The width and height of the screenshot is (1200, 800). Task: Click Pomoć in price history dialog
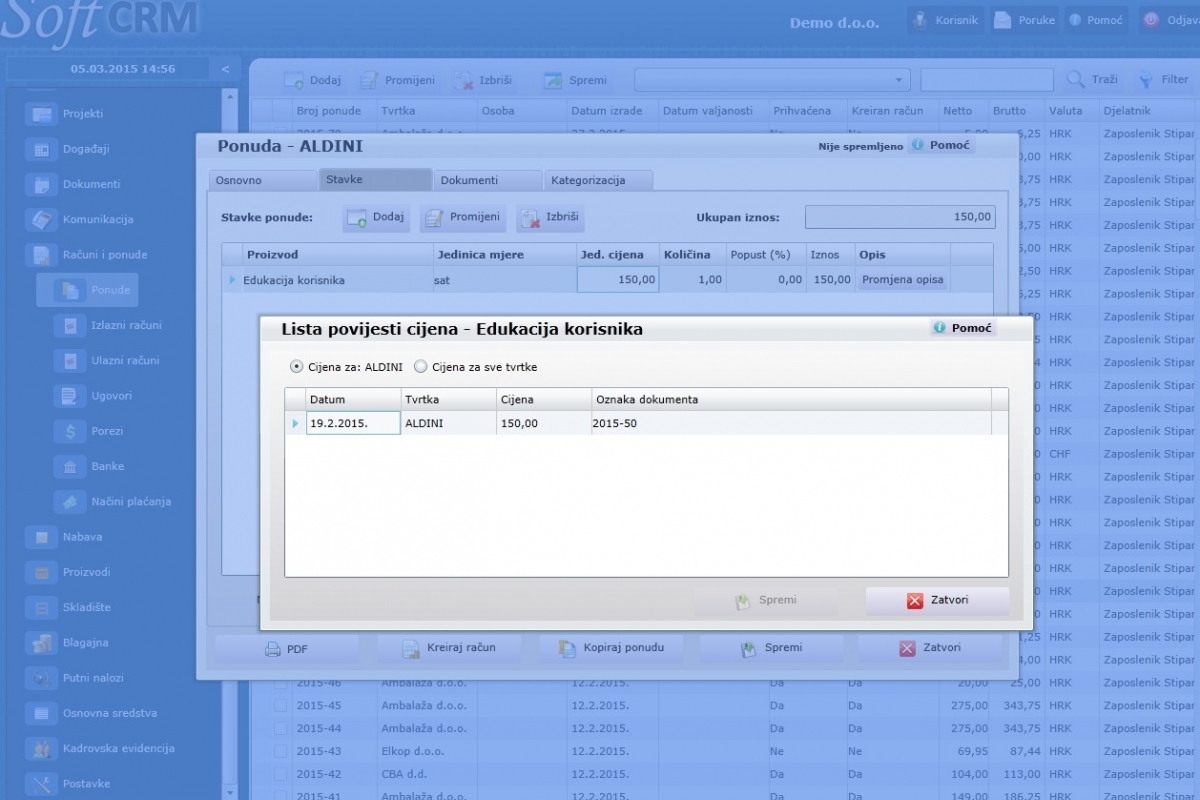point(962,328)
